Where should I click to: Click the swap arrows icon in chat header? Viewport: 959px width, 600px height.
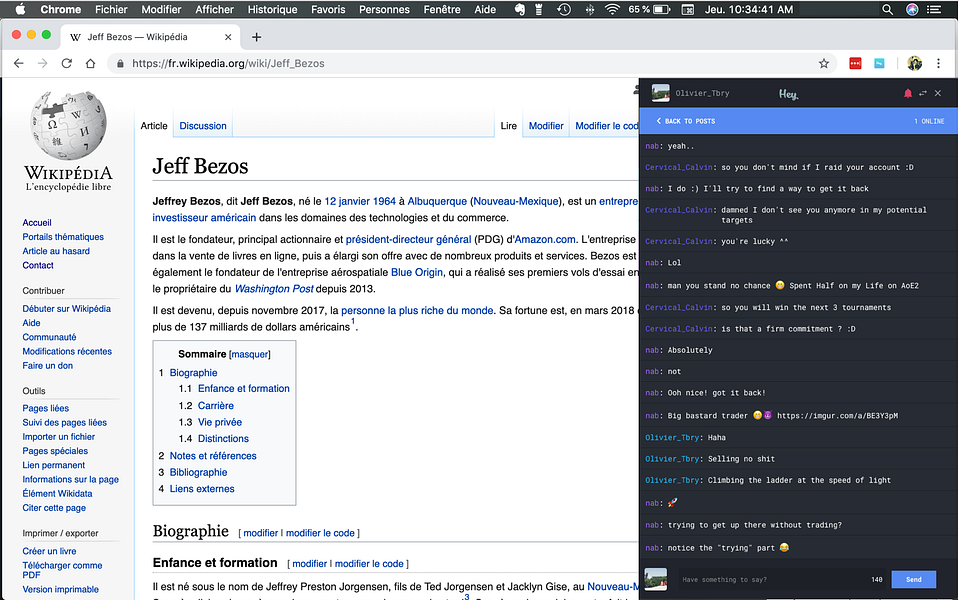[922, 94]
